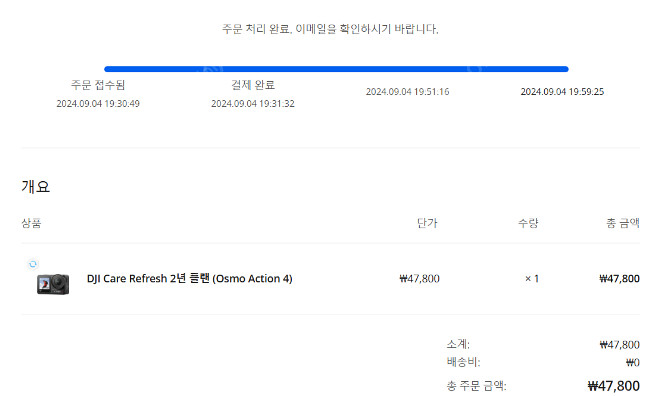This screenshot has height=396, width=654.
Task: Click the unit price ₩47,800 value
Action: (419, 278)
